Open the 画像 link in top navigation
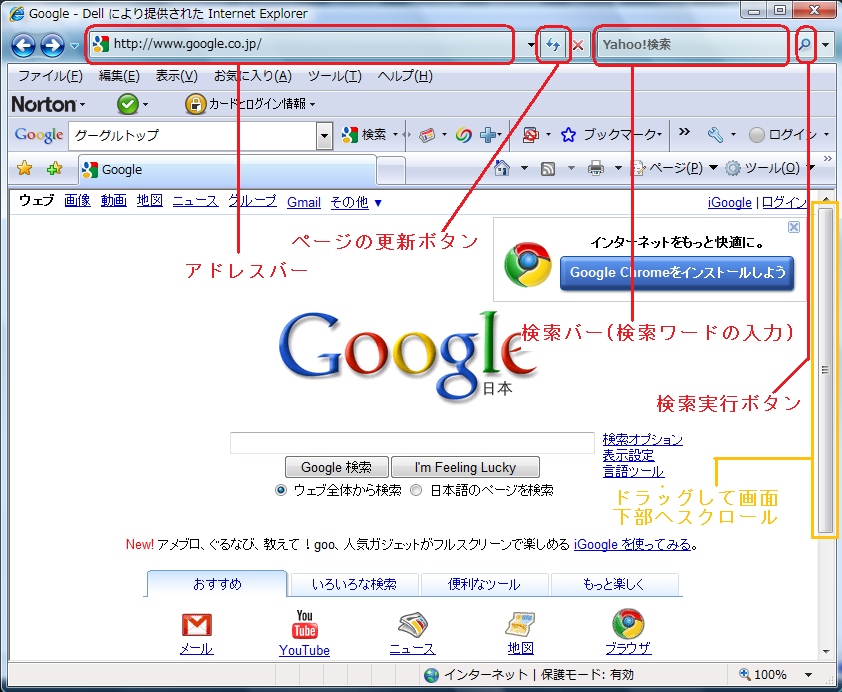This screenshot has width=842, height=692. 77,201
